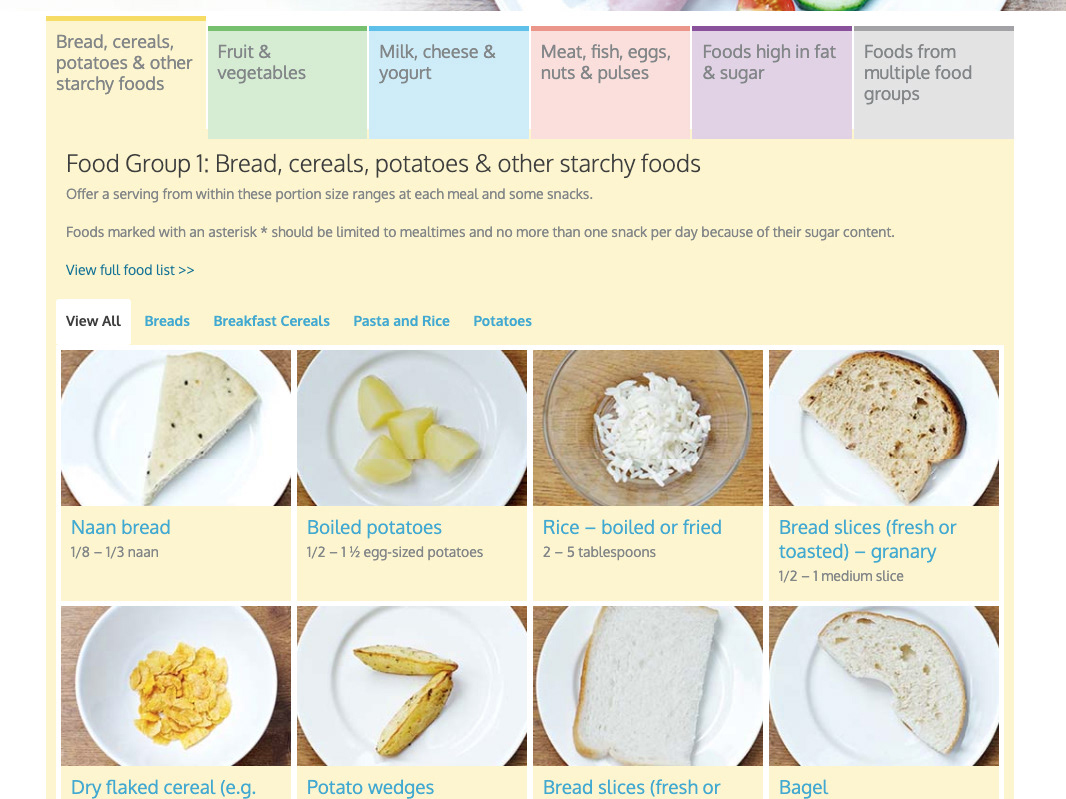Select the View All sub-tab
The width and height of the screenshot is (1066, 799).
93,321
